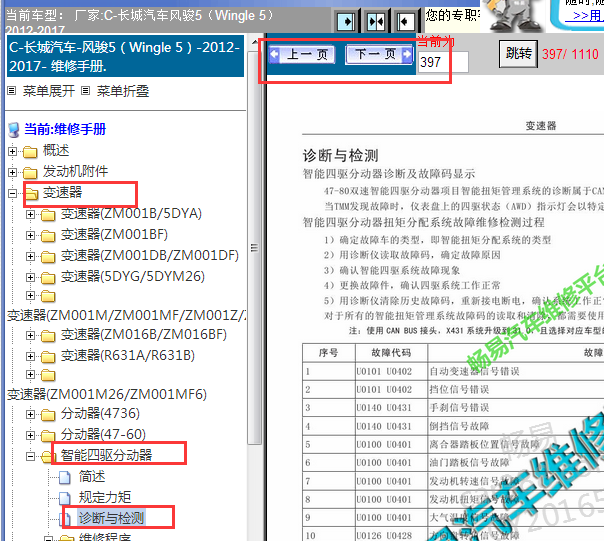Click the 跳转 jump button
604x541 pixels.
[518, 54]
